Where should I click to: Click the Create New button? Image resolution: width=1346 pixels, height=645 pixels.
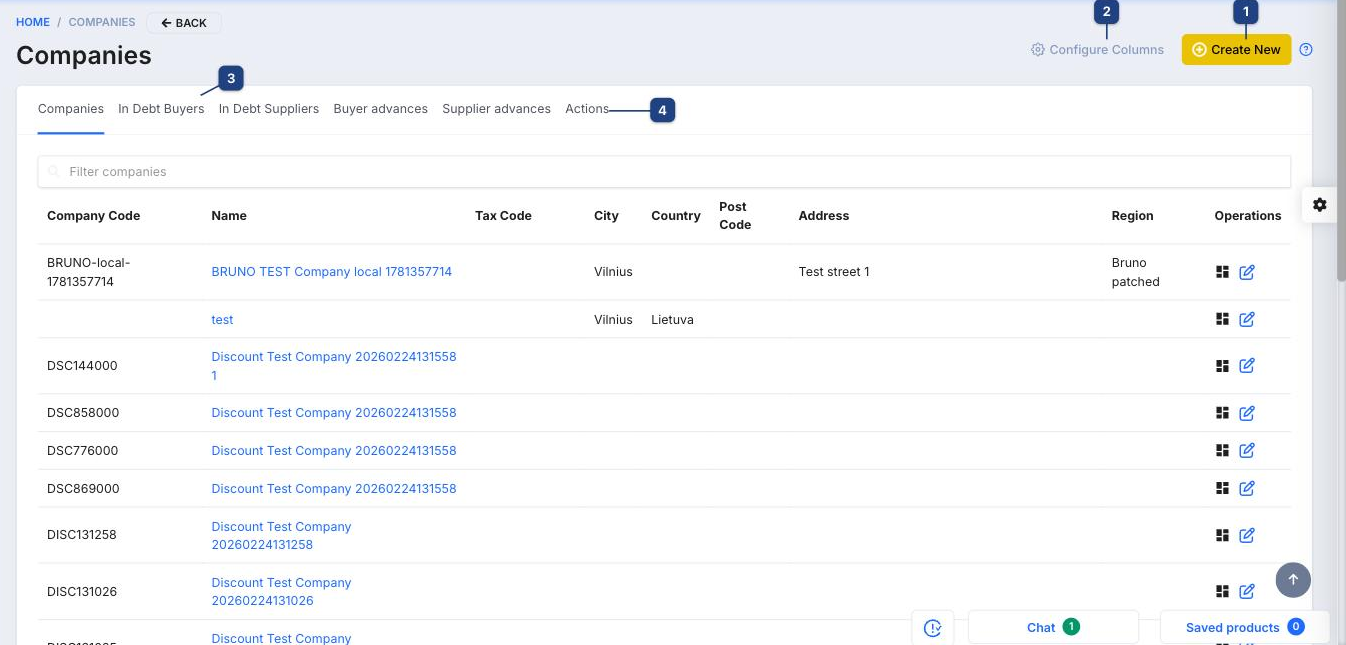pyautogui.click(x=1236, y=50)
